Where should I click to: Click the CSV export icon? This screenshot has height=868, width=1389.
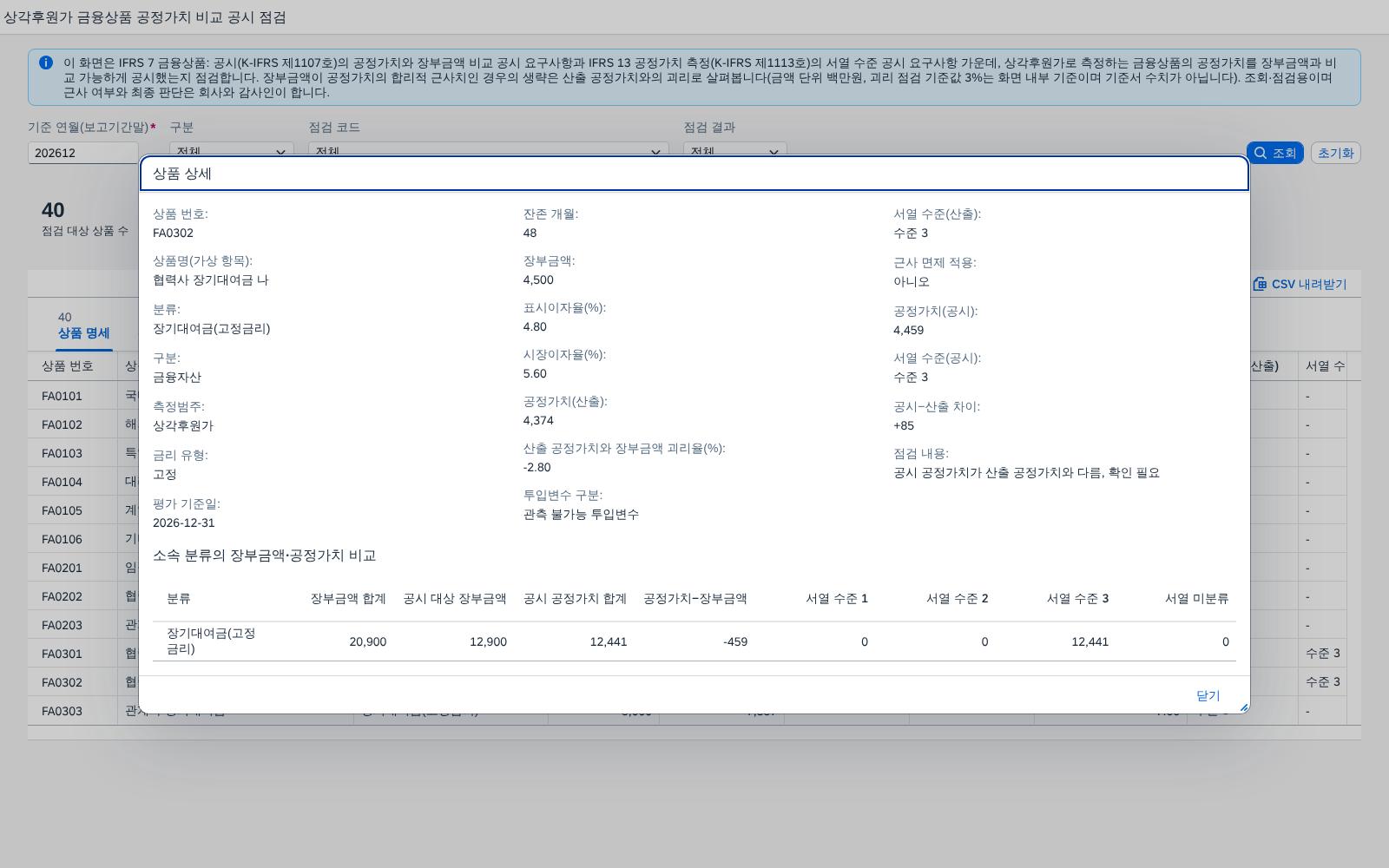1260,284
